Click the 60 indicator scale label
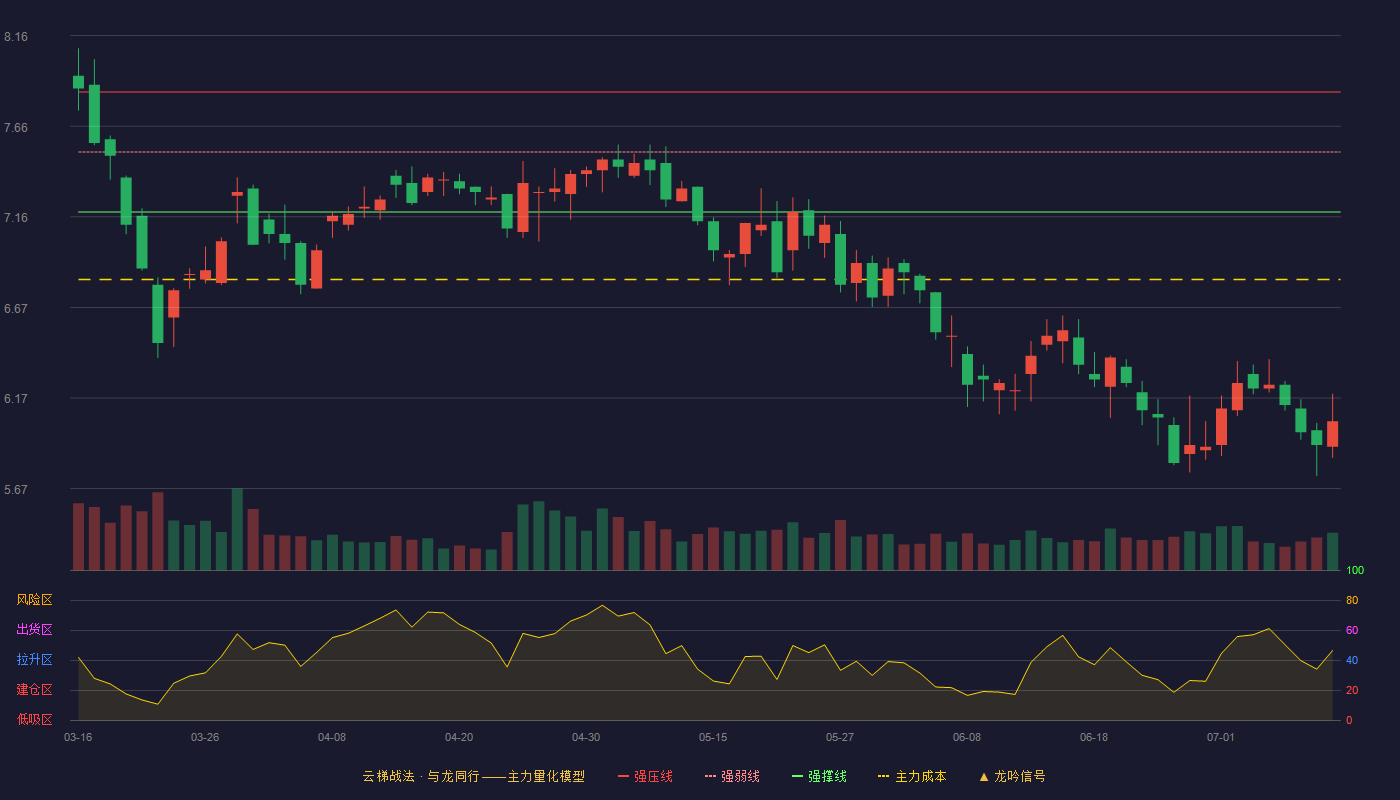Viewport: 1400px width, 800px height. pyautogui.click(x=1352, y=630)
